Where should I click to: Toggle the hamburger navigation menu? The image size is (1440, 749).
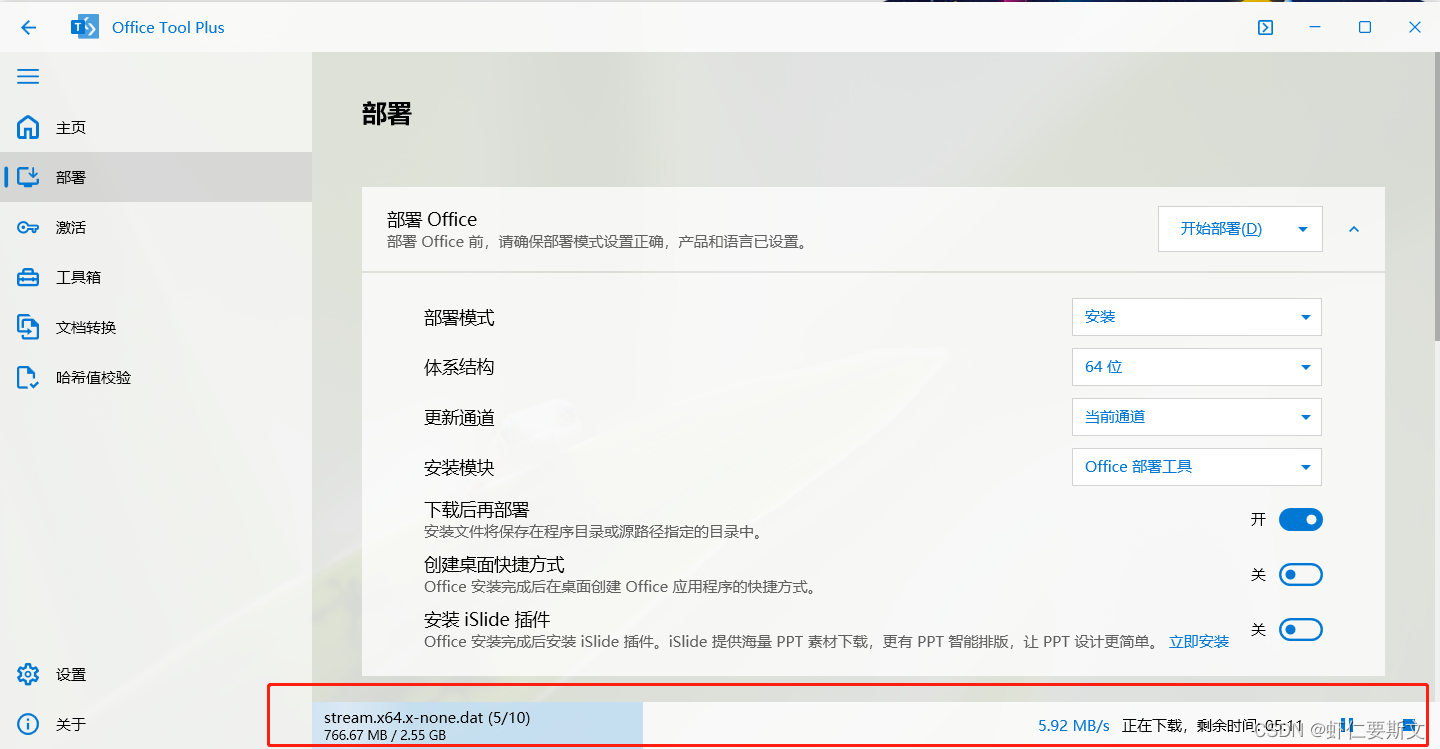pyautogui.click(x=28, y=76)
